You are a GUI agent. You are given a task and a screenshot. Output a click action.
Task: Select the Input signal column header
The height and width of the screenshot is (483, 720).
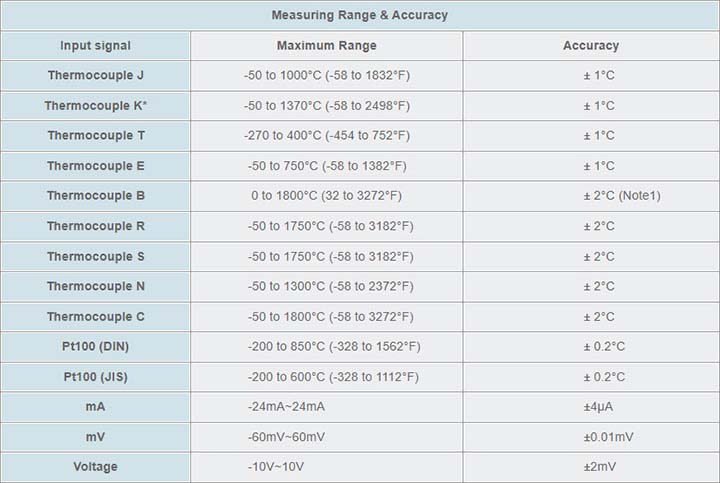[95, 45]
